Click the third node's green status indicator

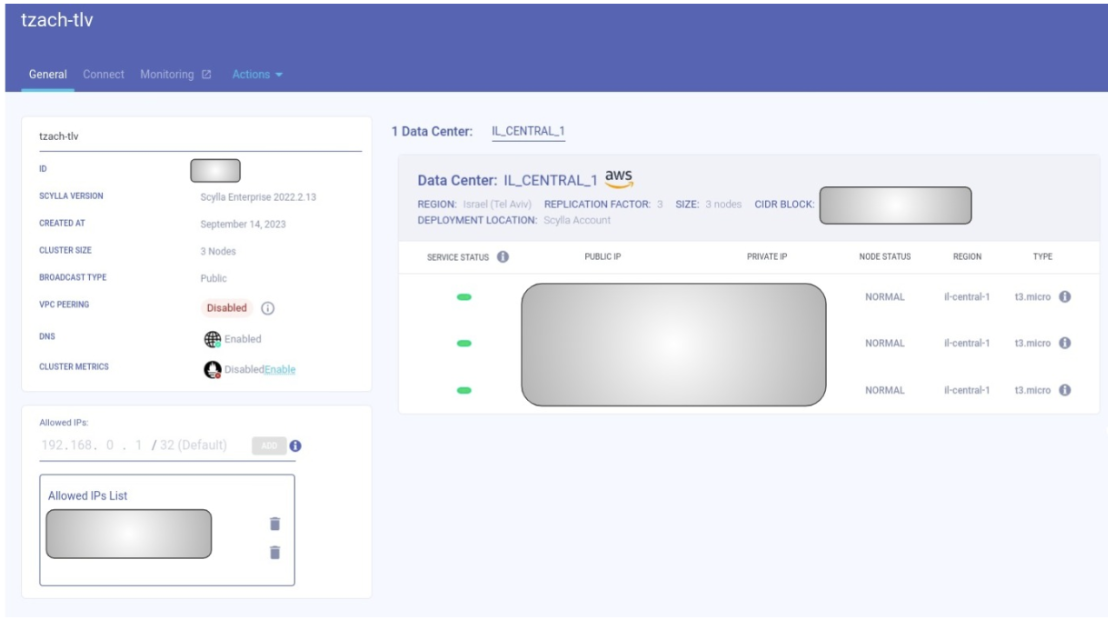(464, 390)
